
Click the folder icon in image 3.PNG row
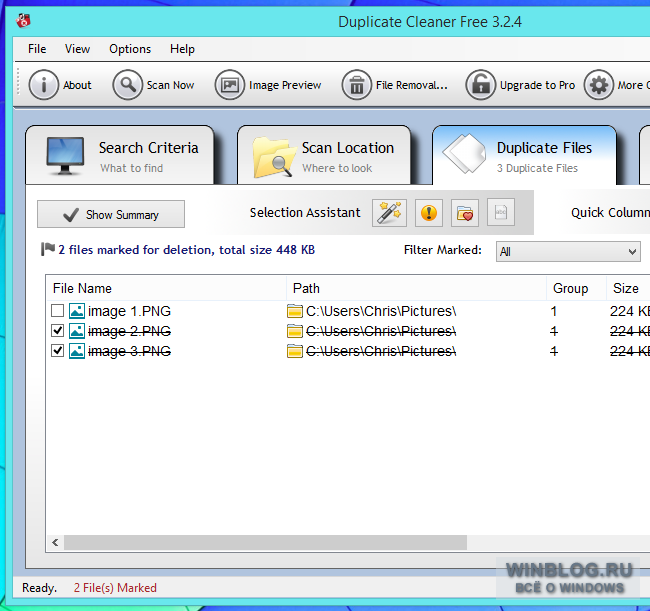coord(295,351)
